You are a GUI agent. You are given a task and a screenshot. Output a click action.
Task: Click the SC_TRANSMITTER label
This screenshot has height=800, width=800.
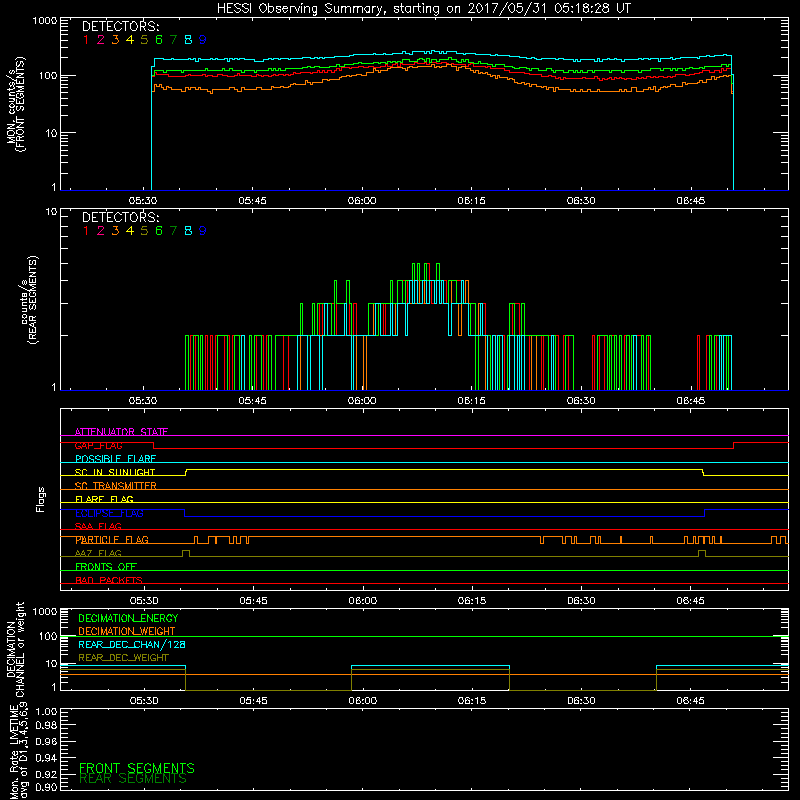pos(116,486)
